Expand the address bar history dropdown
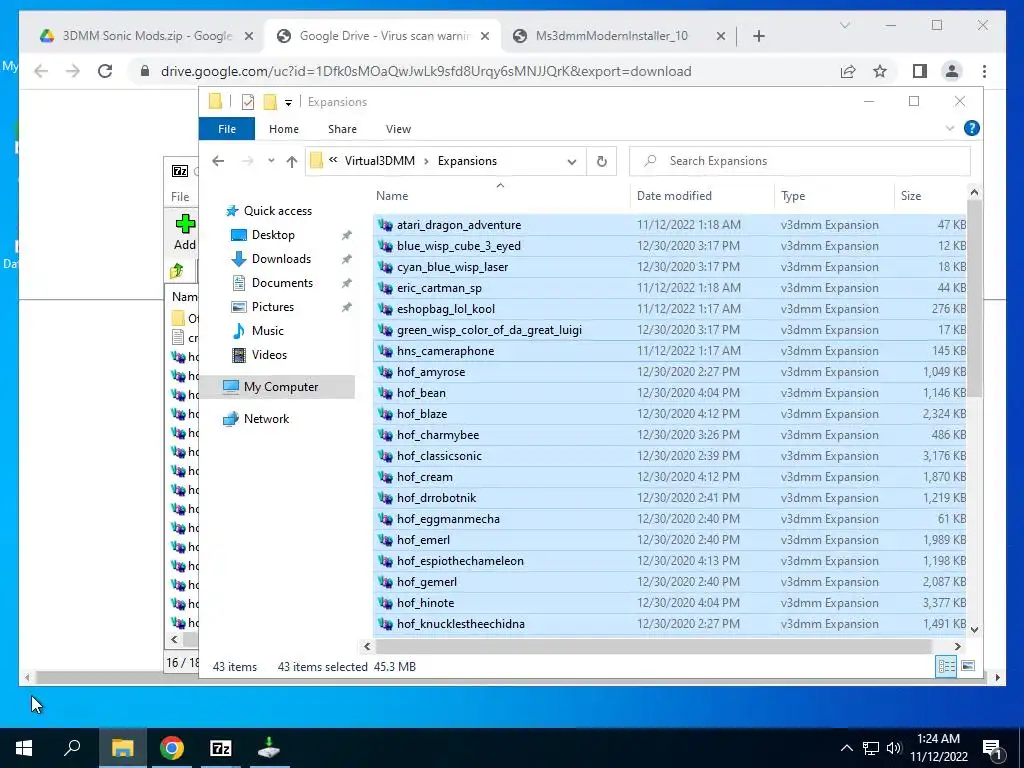Viewport: 1024px width, 768px height. coord(571,161)
